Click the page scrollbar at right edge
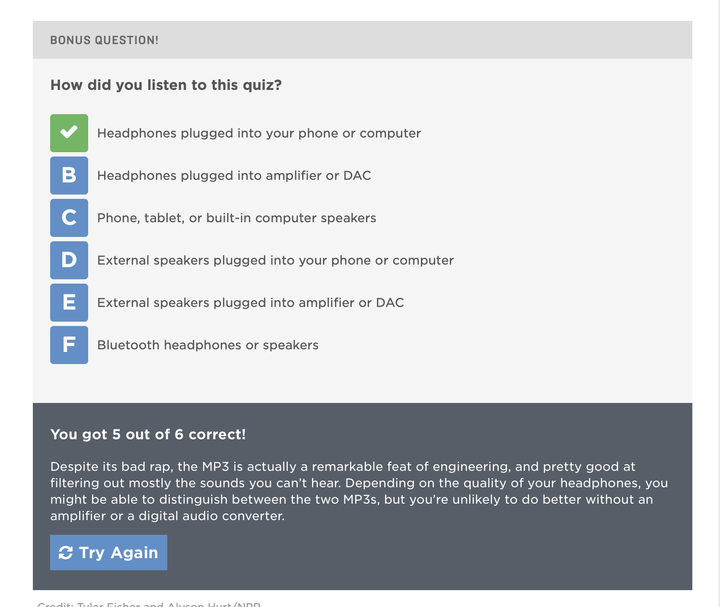 pyautogui.click(x=717, y=304)
